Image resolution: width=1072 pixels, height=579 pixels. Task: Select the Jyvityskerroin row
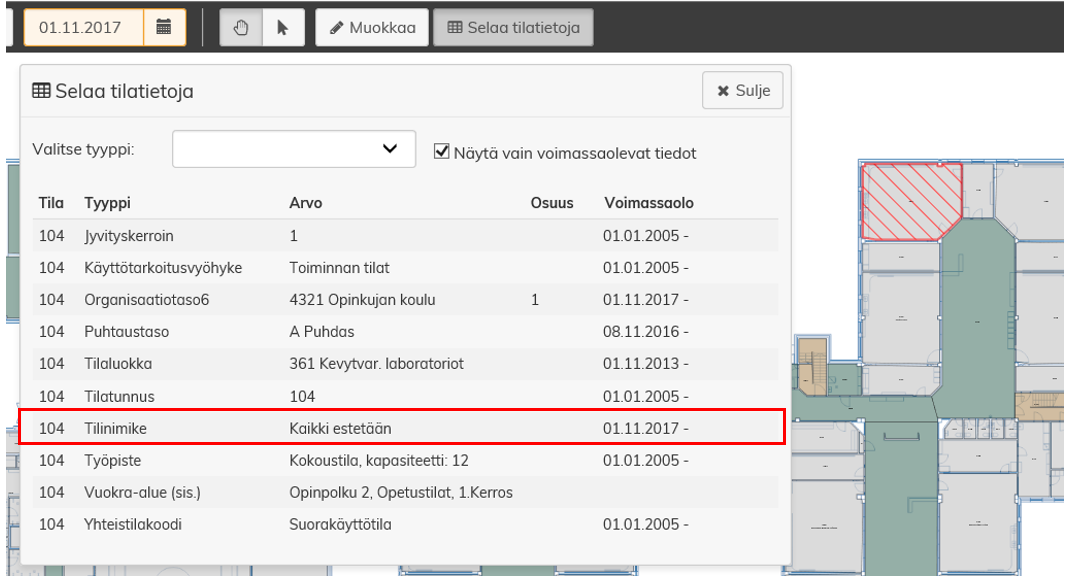click(400, 236)
